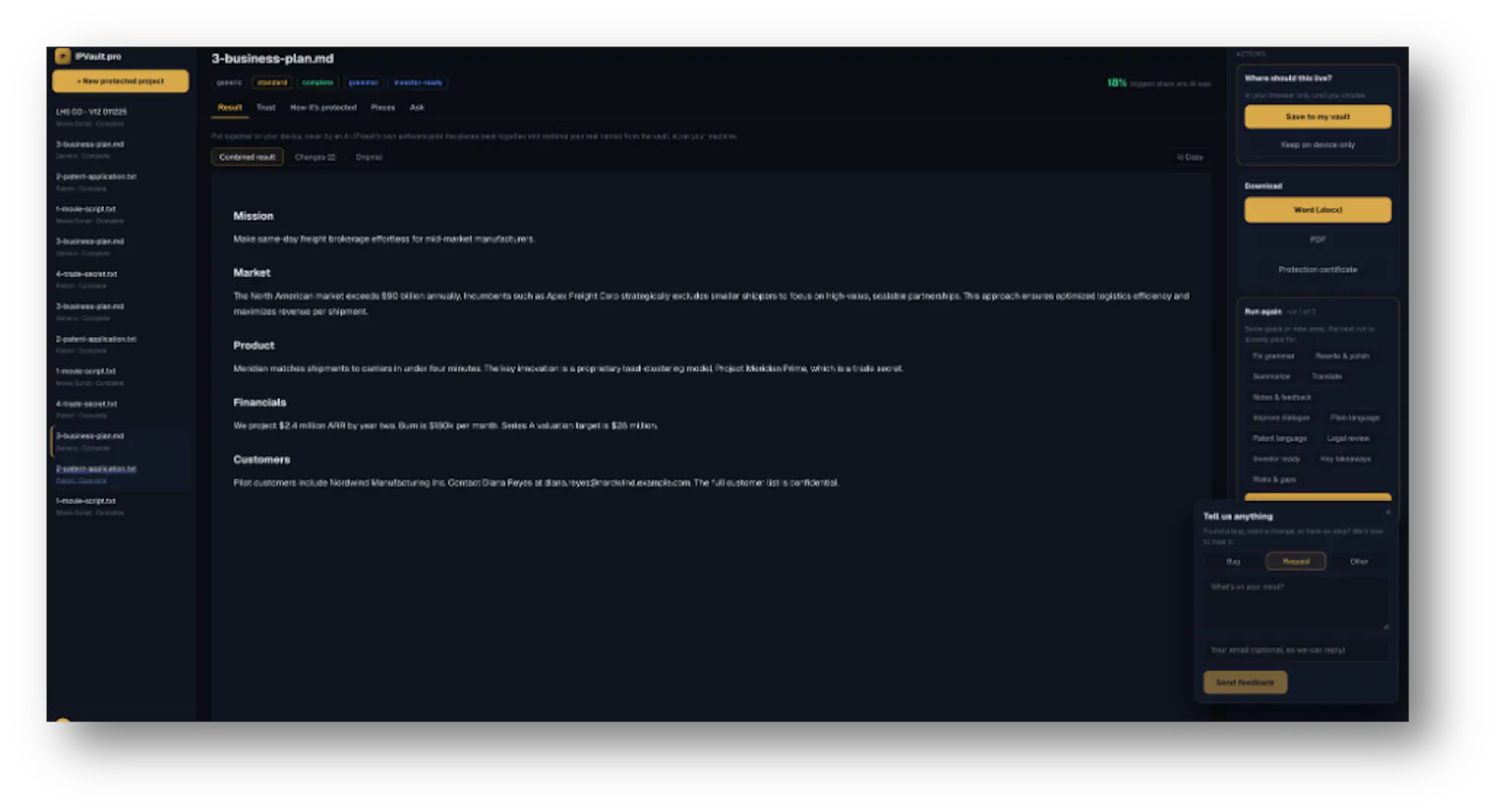Click the standard tag chip
This screenshot has width=1499, height=812.
coord(272,82)
